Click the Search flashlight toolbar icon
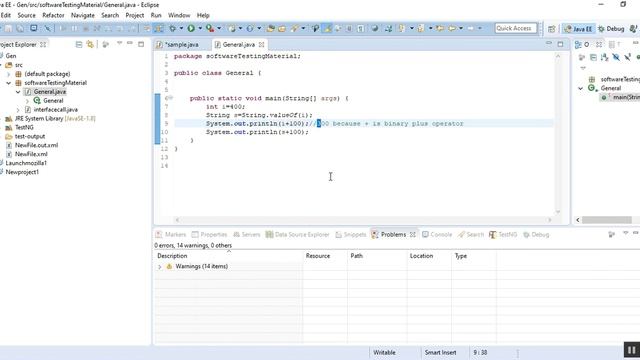Image resolution: width=640 pixels, height=360 pixels. click(x=294, y=28)
